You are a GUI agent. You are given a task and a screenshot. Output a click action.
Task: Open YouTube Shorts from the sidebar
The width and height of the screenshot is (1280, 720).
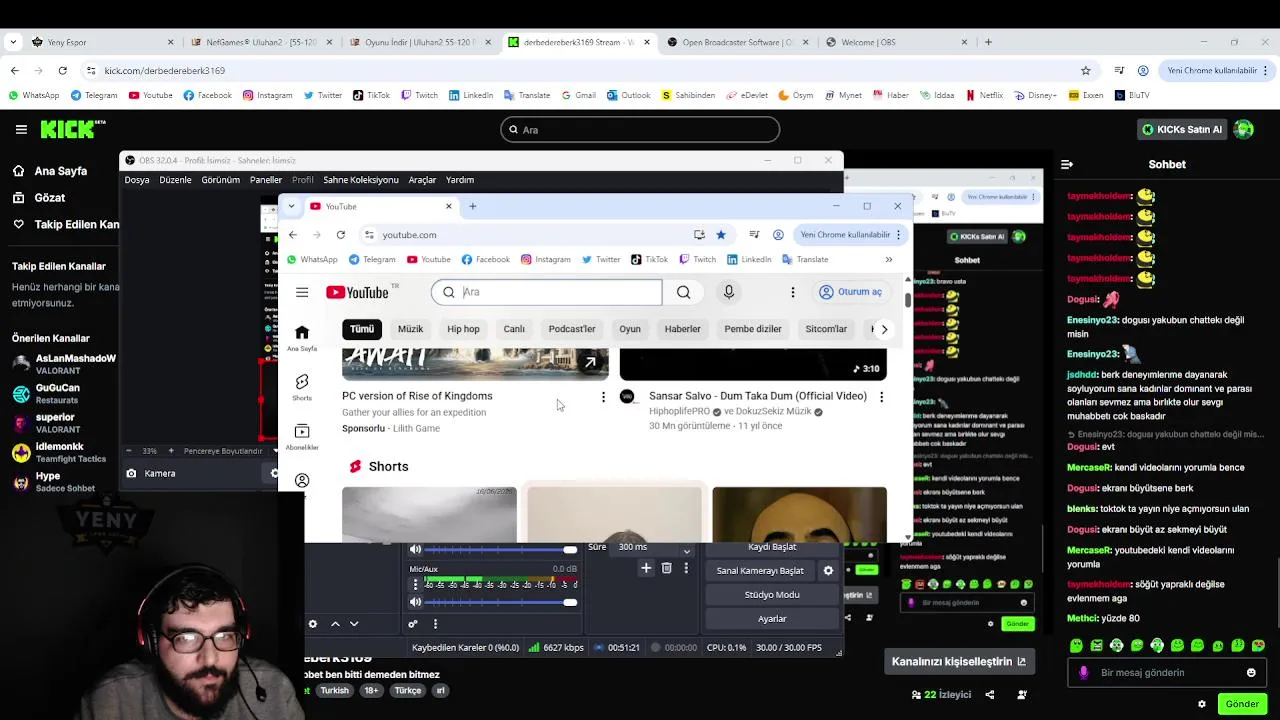click(x=302, y=387)
